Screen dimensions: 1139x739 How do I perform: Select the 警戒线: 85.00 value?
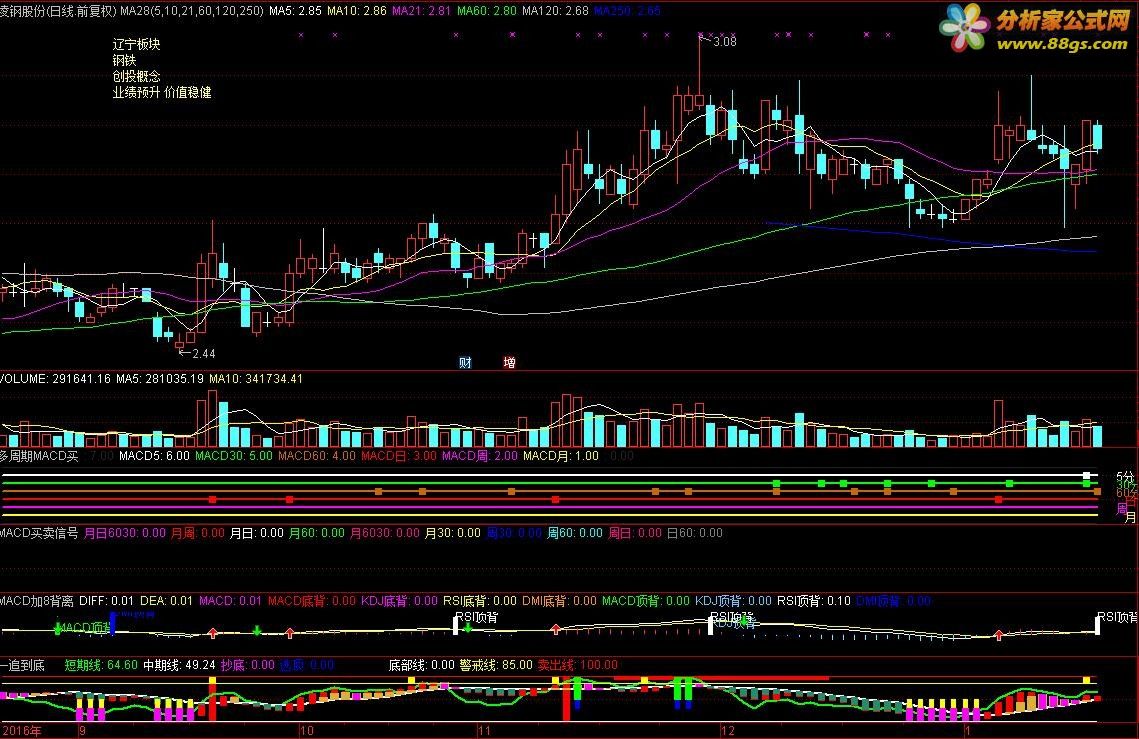click(496, 665)
